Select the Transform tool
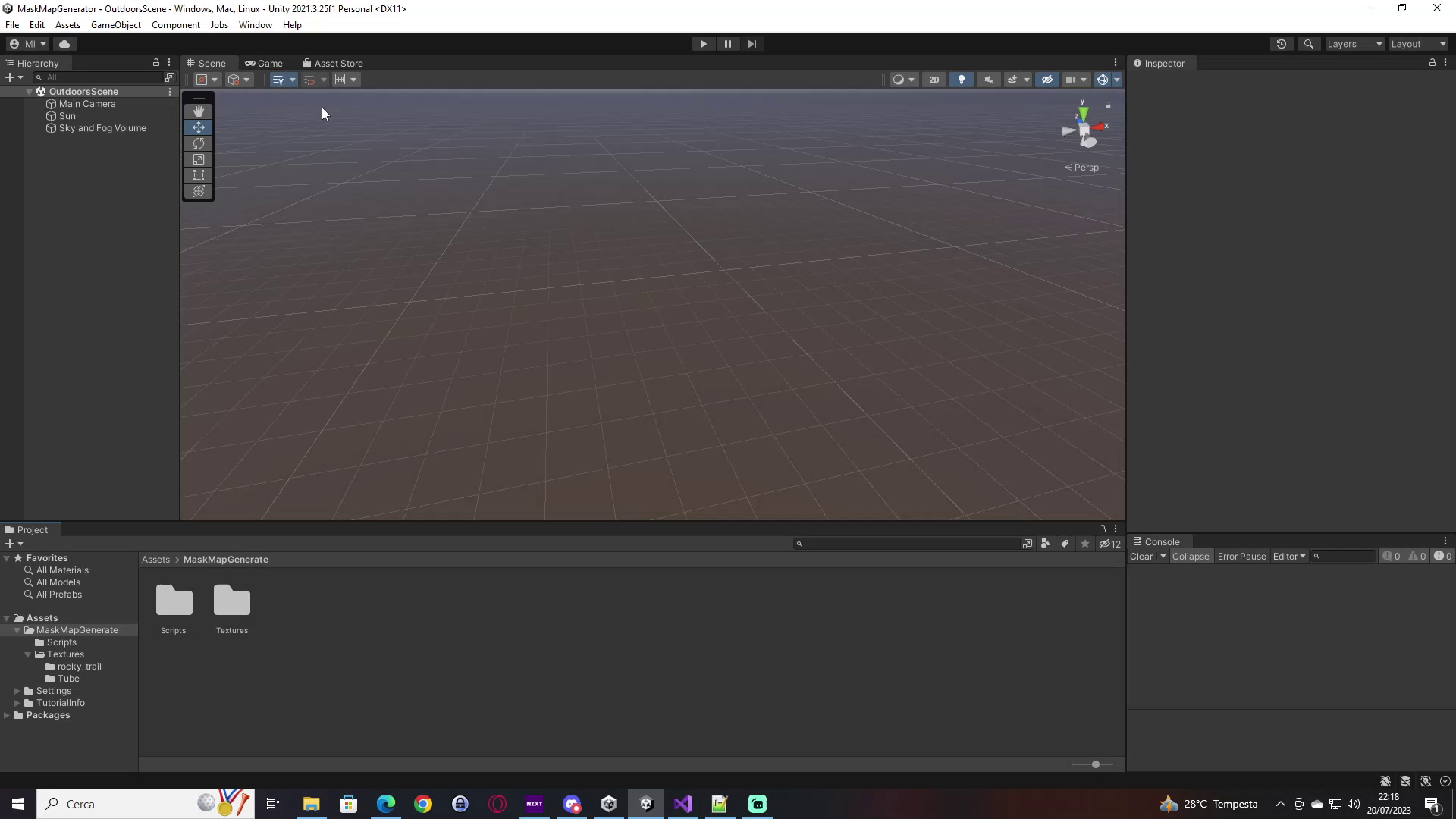 pos(199,191)
